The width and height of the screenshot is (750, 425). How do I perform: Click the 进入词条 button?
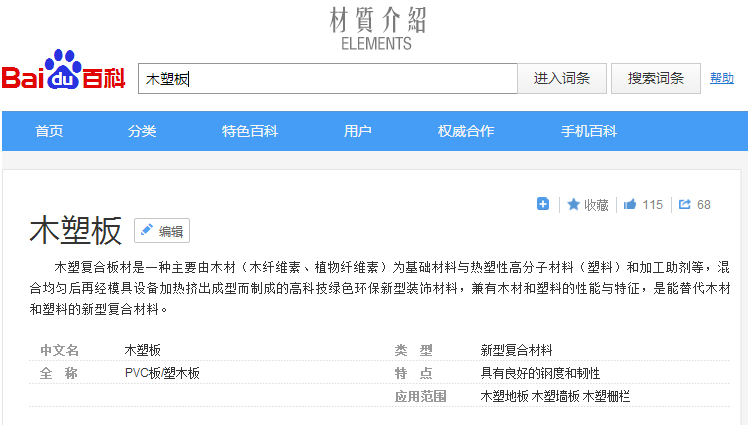(562, 78)
